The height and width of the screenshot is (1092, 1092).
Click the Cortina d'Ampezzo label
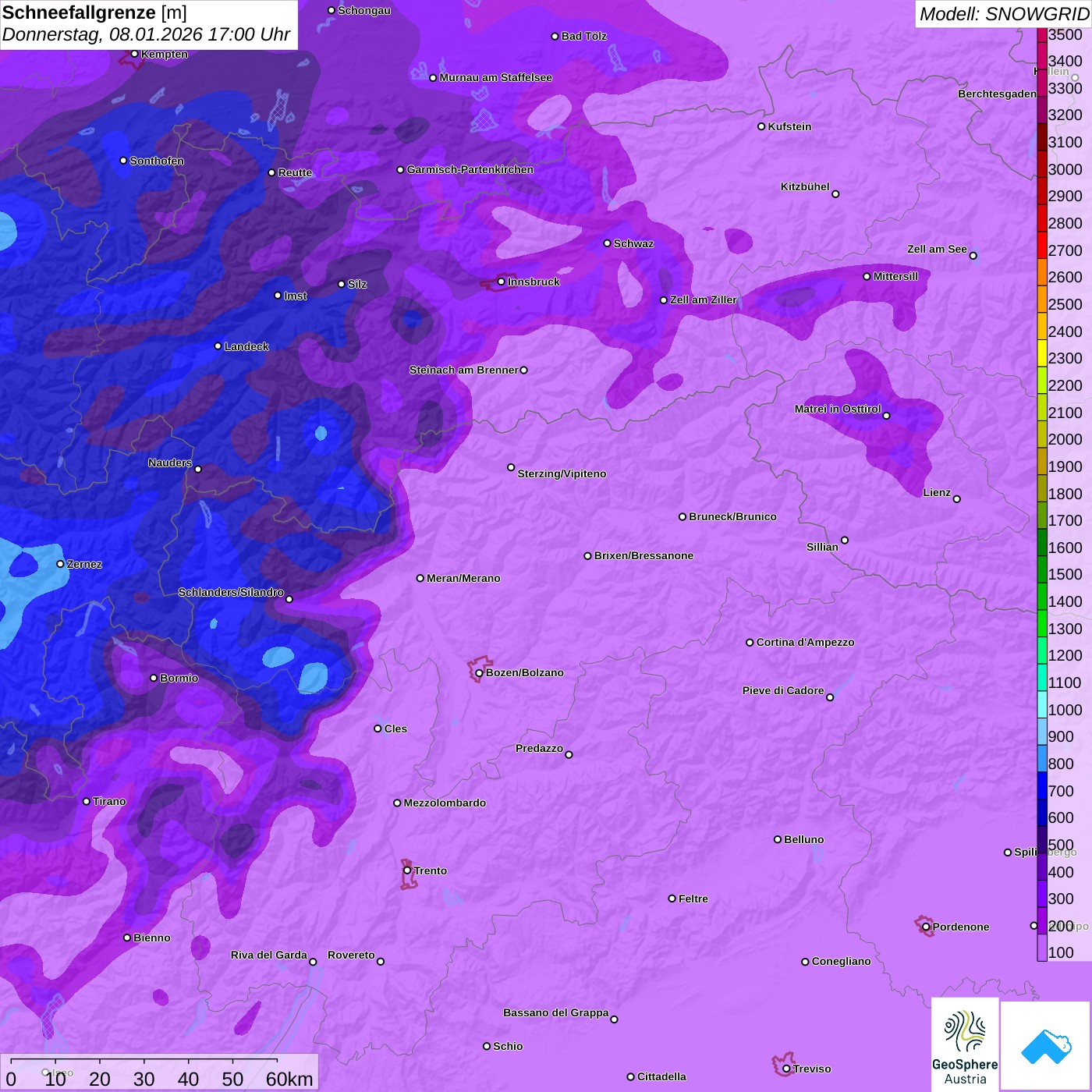pyautogui.click(x=806, y=642)
